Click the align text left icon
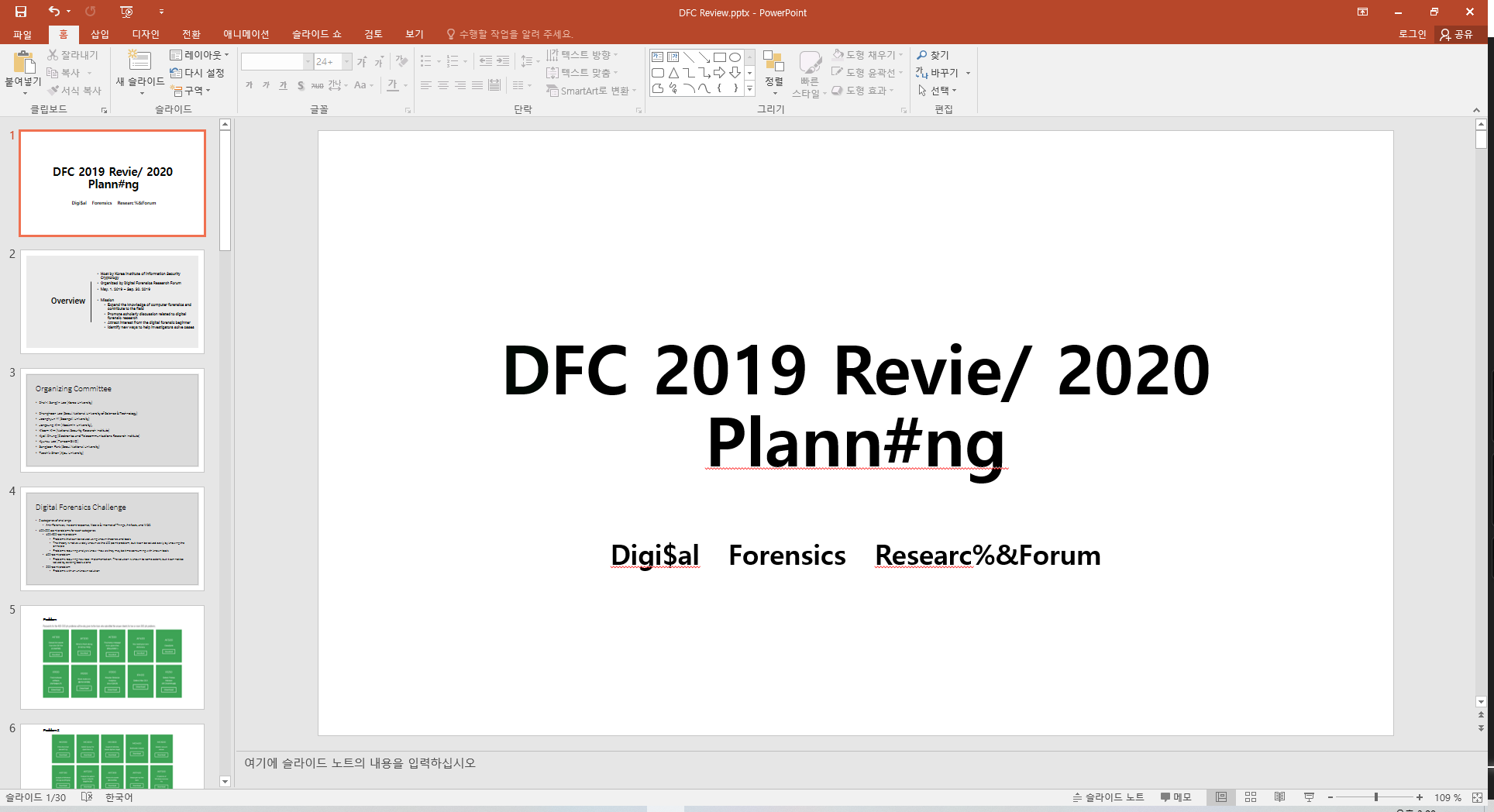This screenshot has height=812, width=1494. pos(426,85)
